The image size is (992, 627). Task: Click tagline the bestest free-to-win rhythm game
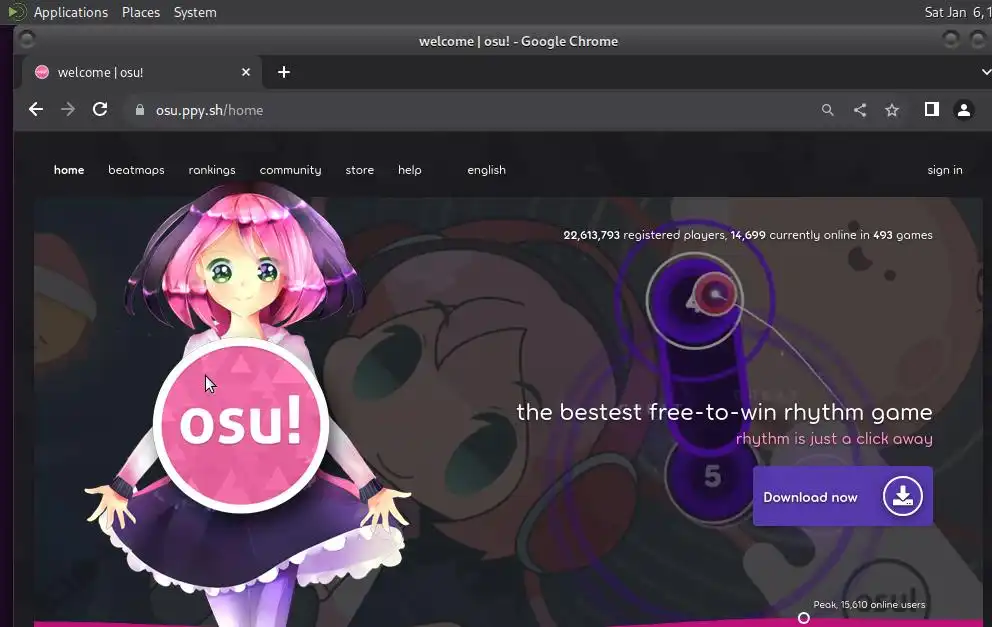724,412
